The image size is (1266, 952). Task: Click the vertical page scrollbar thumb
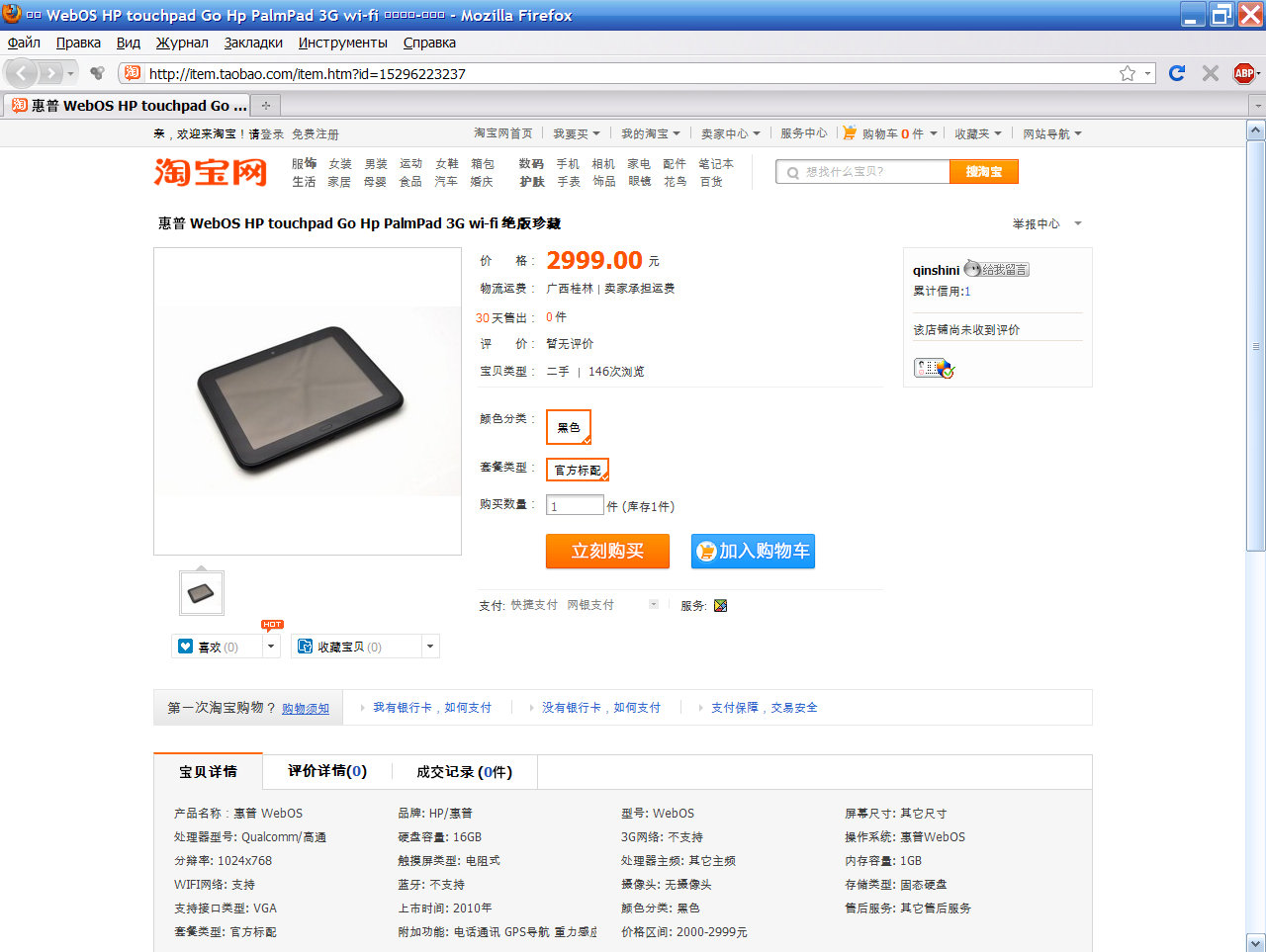pyautogui.click(x=1255, y=346)
